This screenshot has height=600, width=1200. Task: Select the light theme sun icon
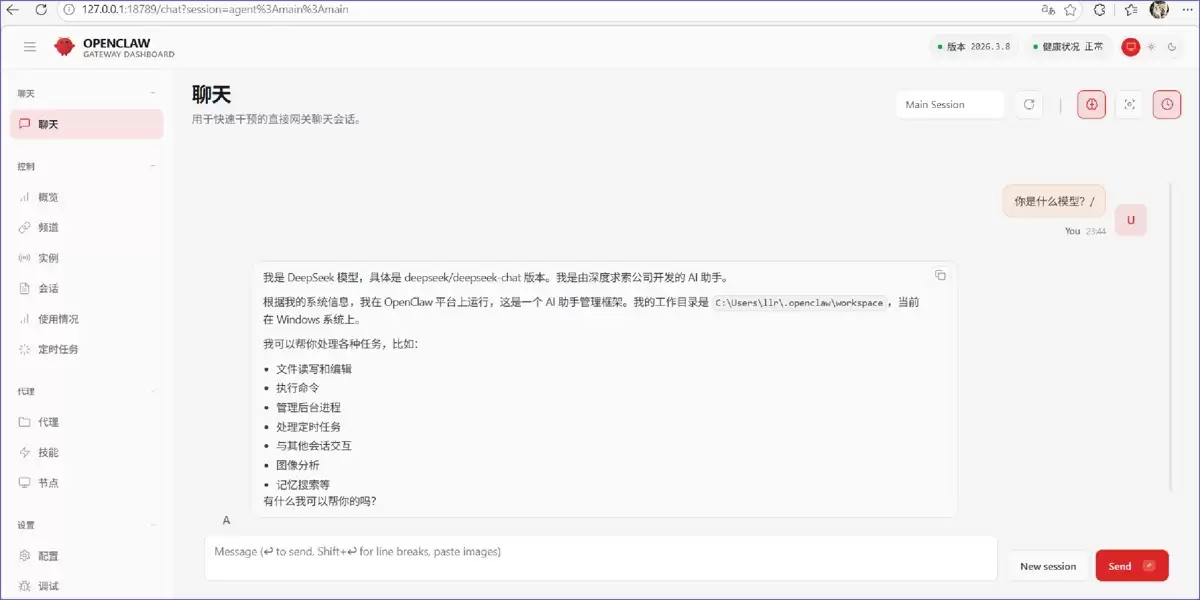[1151, 46]
